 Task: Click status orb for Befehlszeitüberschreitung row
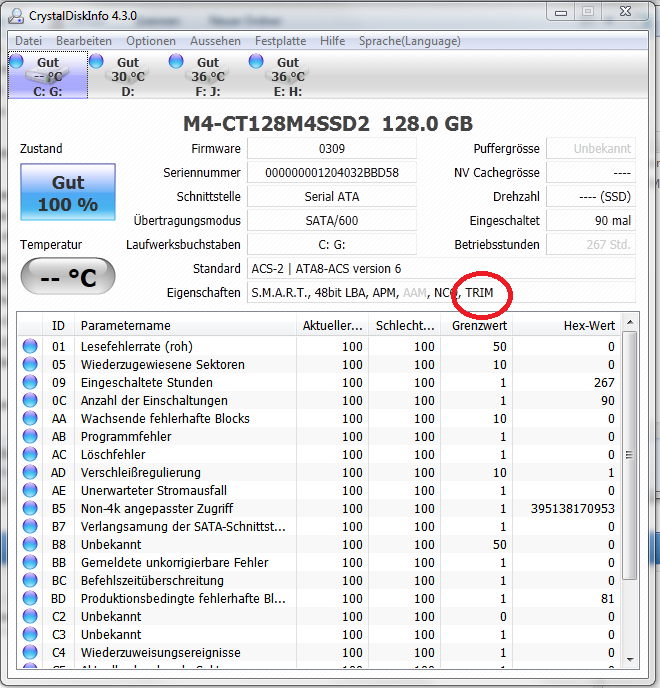point(30,580)
